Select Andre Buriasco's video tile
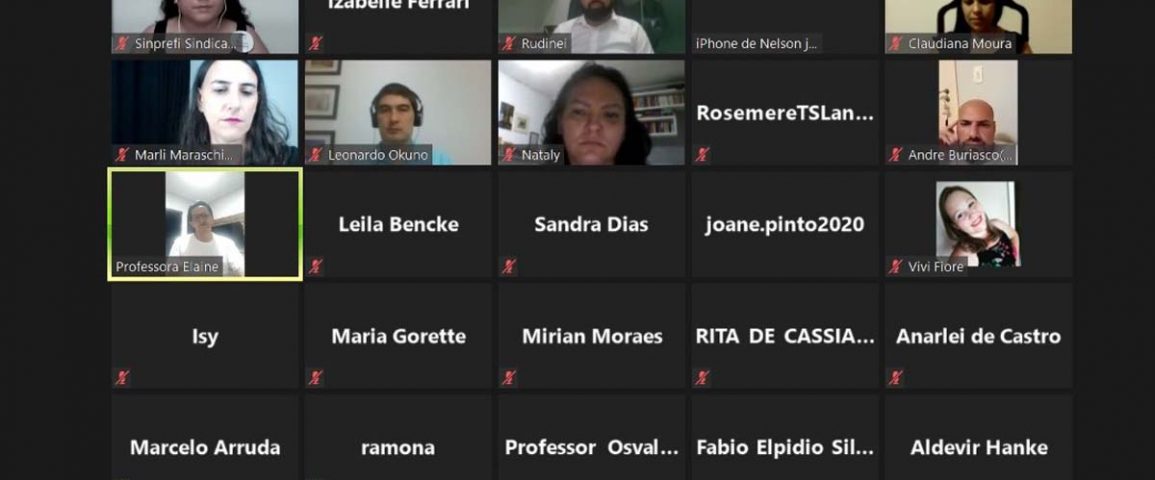Screen dimensions: 1155x480 click(x=978, y=113)
